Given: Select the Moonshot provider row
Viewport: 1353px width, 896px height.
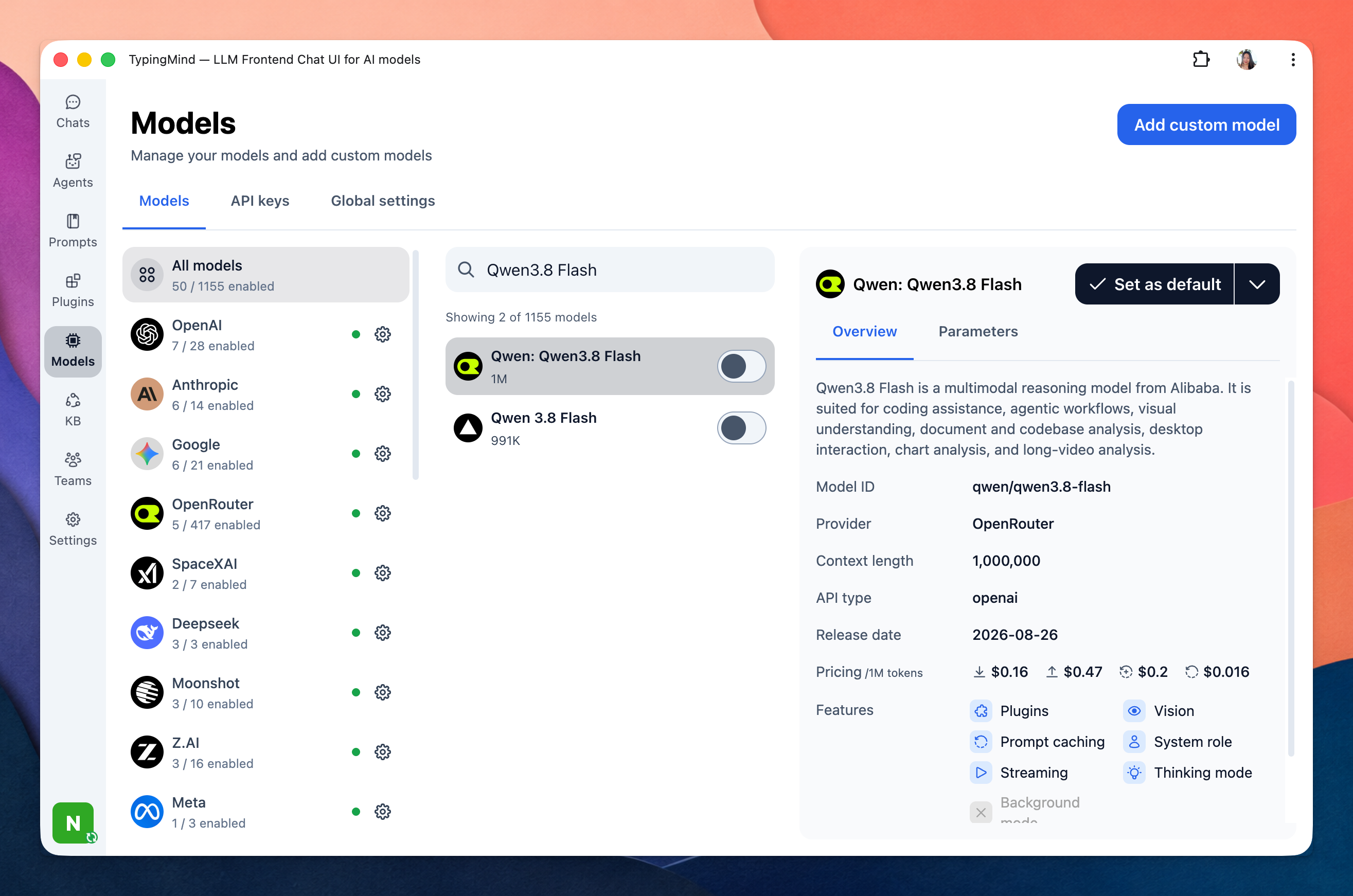Looking at the screenshot, I should (x=265, y=692).
